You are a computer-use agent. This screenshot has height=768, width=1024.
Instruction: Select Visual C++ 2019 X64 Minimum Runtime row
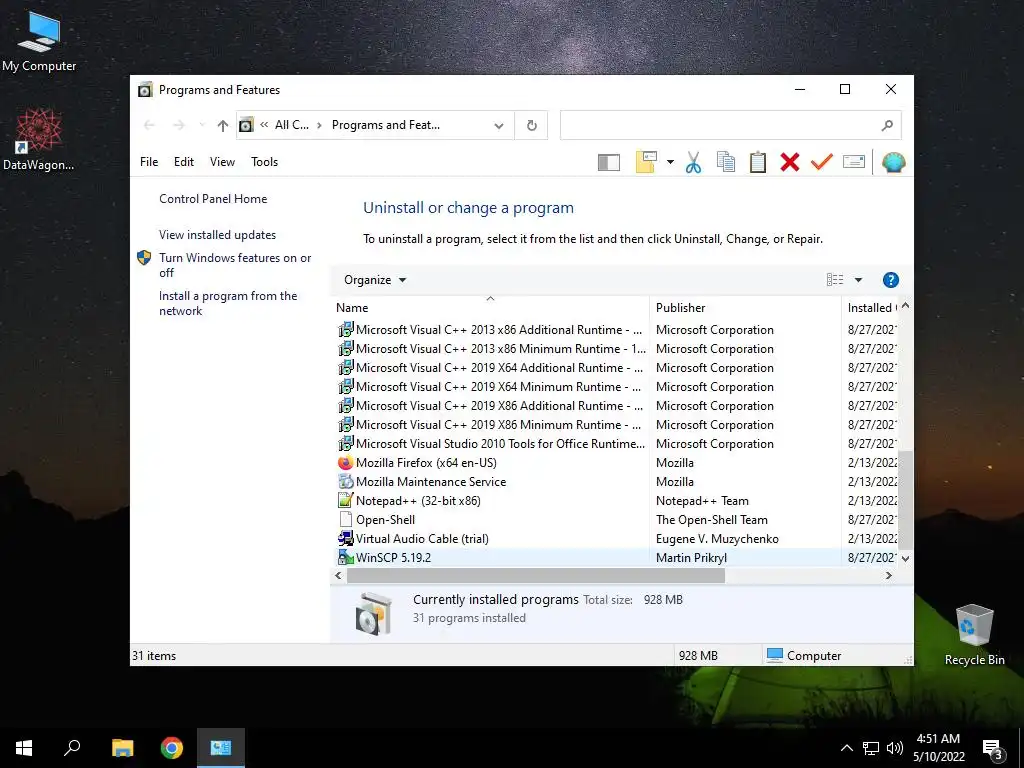(614, 387)
